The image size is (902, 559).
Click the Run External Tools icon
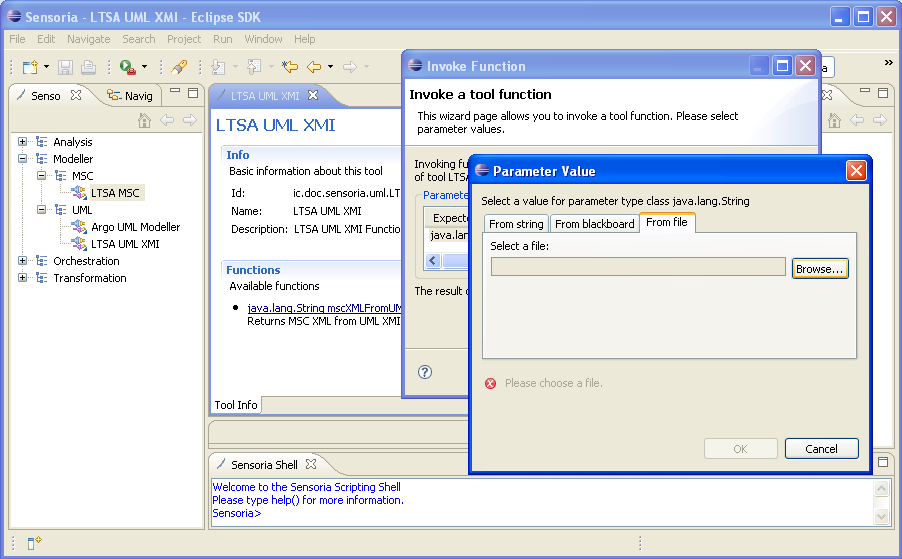point(127,67)
